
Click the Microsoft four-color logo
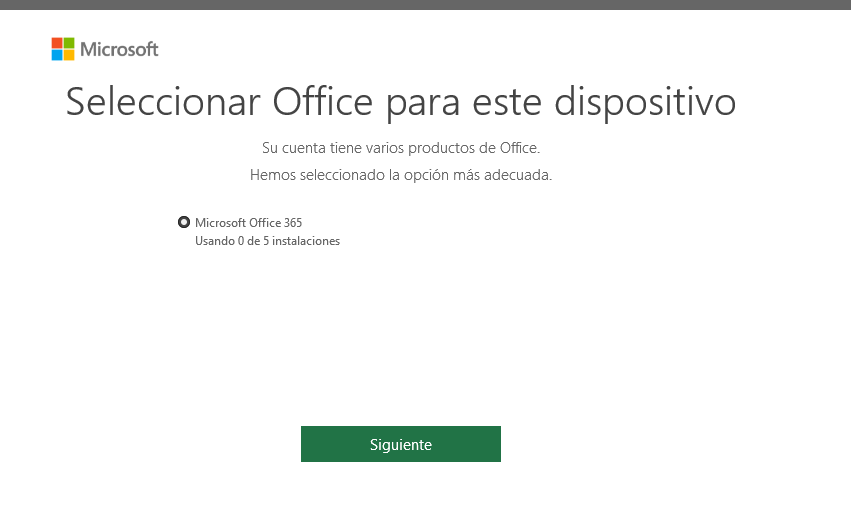coord(63,49)
